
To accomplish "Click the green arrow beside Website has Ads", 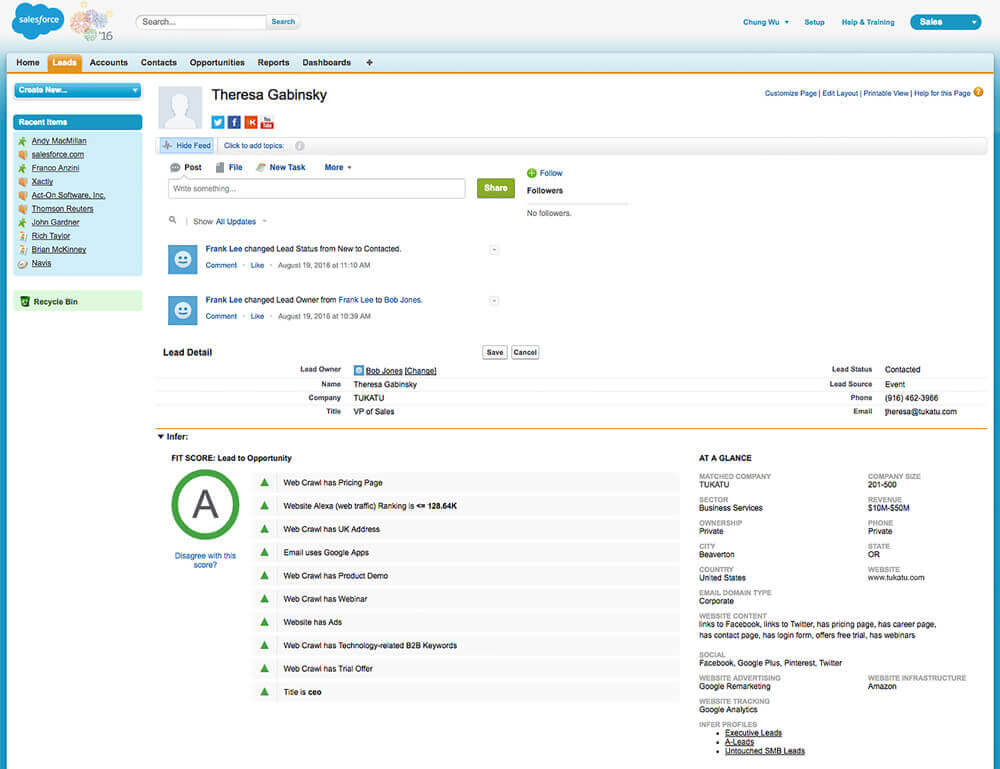I will click(265, 622).
